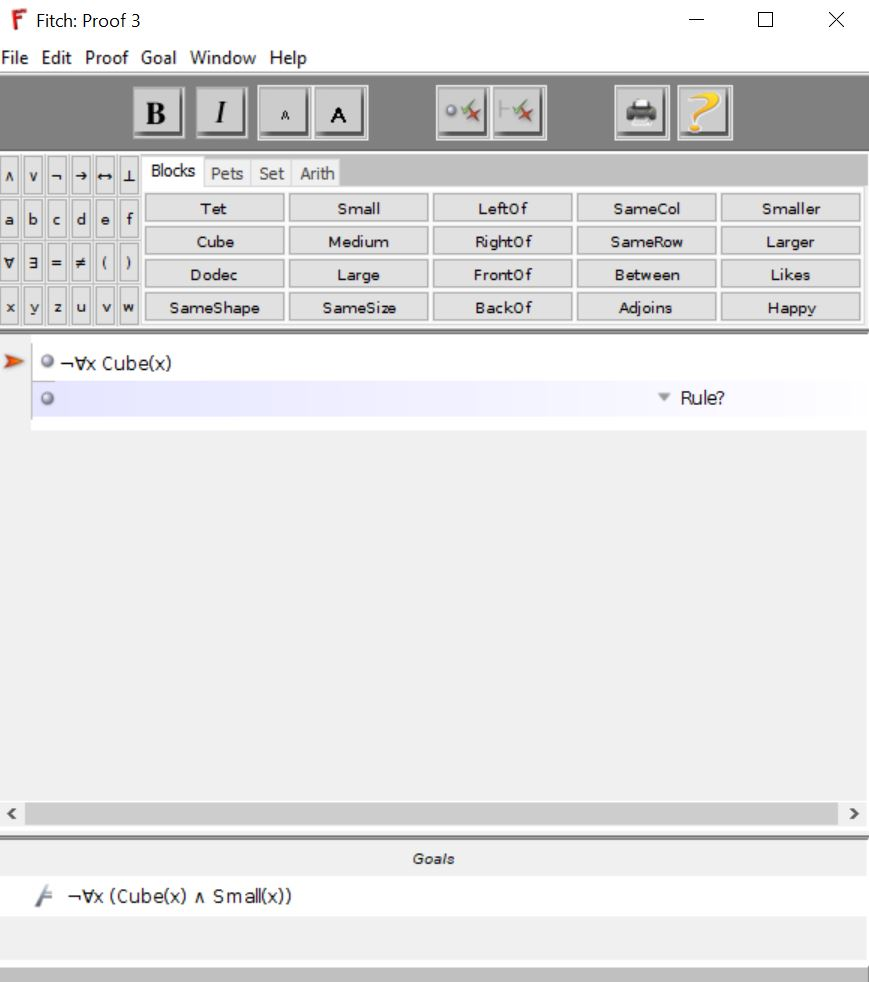Open help with the question mark icon

coord(704,113)
